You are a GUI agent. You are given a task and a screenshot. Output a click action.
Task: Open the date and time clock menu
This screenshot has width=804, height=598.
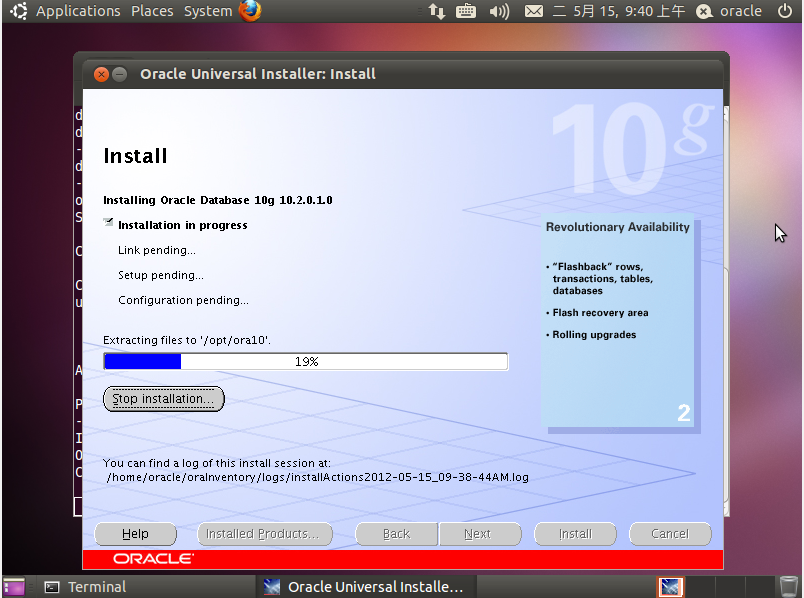pyautogui.click(x=619, y=11)
